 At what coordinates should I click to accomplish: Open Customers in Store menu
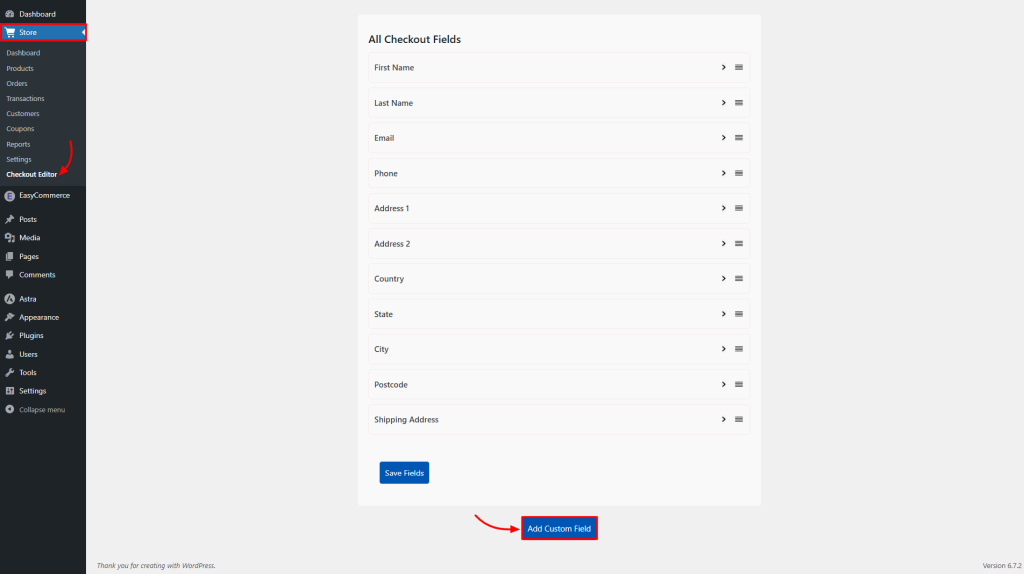point(23,114)
